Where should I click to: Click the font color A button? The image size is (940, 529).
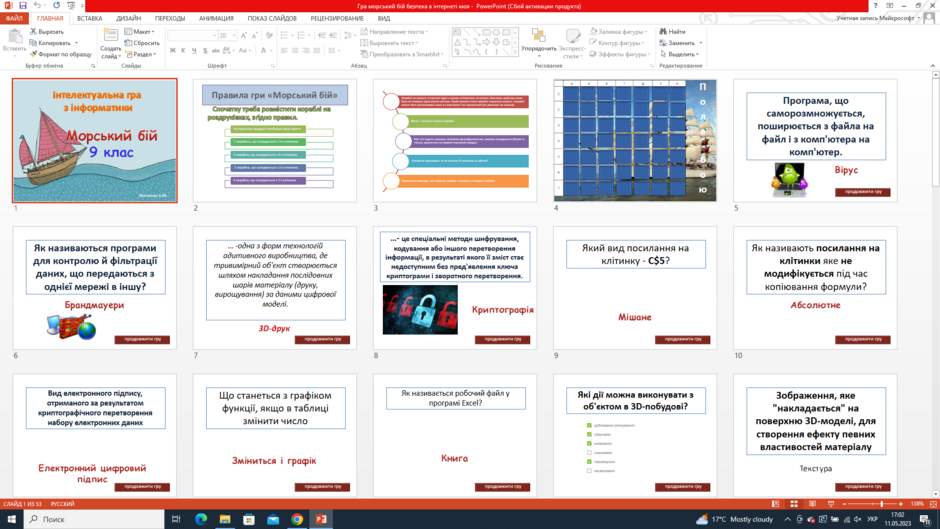click(263, 50)
